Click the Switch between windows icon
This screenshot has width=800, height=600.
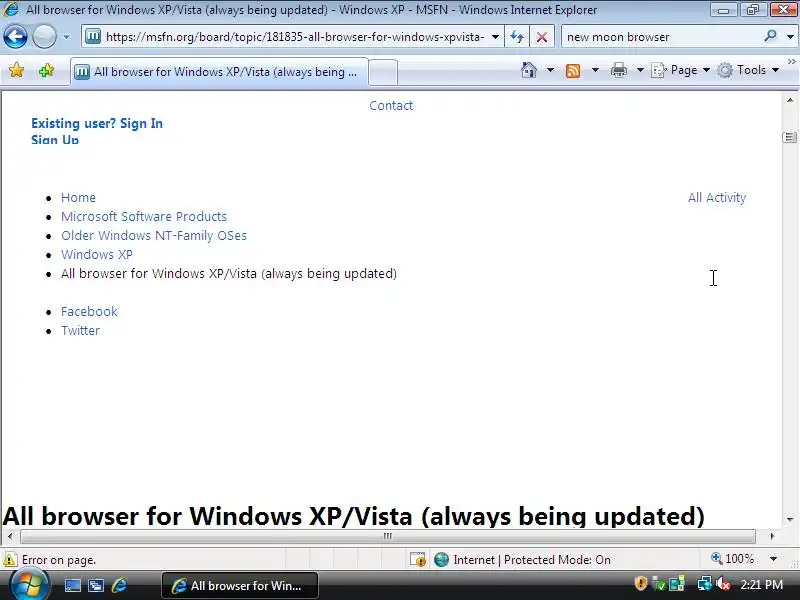click(x=96, y=585)
